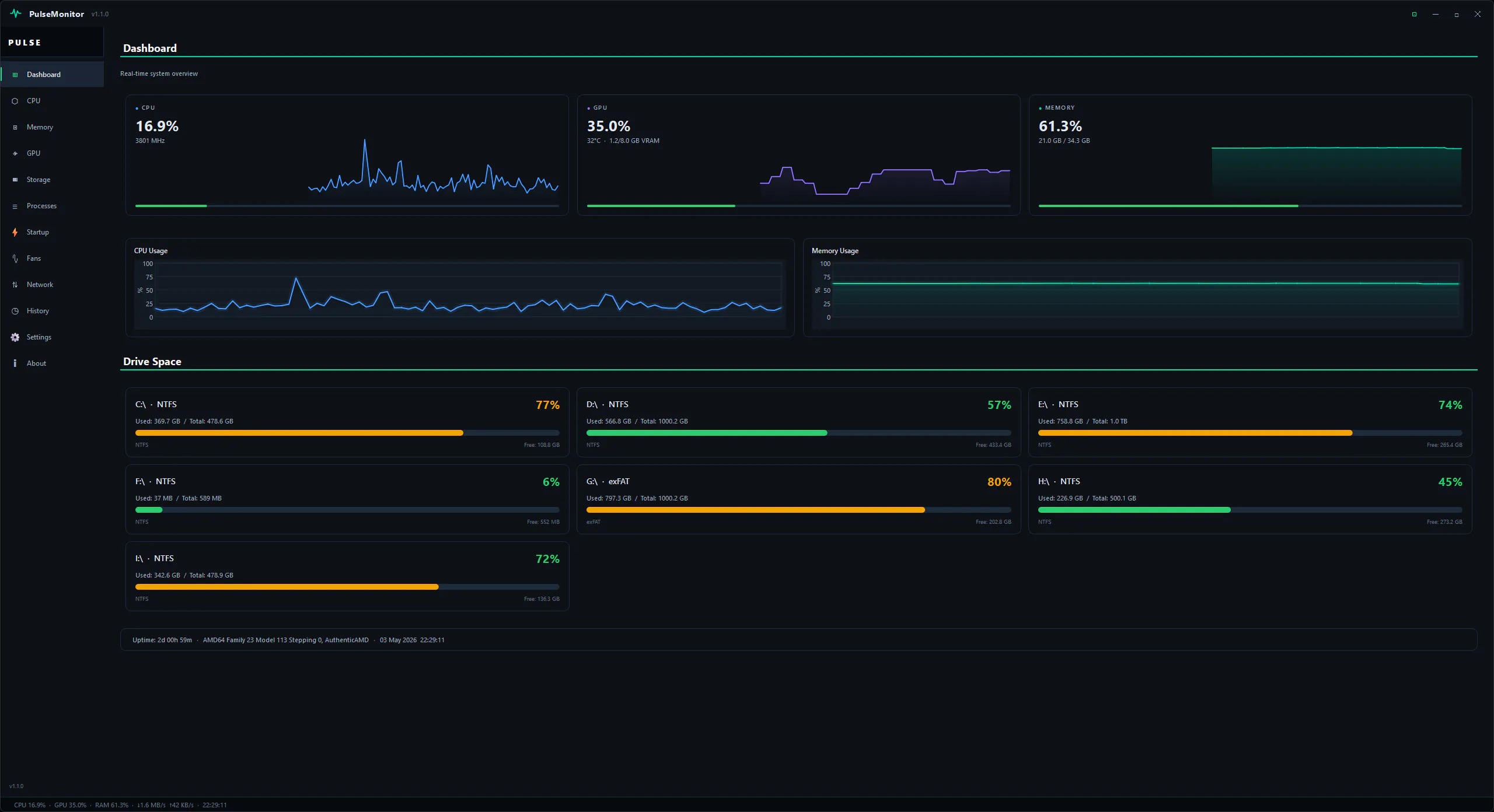Go to Processes page label
Viewport: 1494px width, 812px height.
[41, 206]
